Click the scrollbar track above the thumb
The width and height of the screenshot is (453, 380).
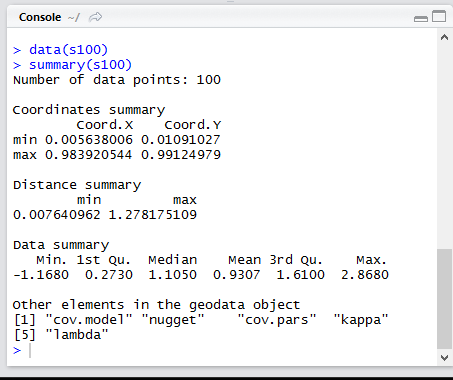[x=444, y=145]
